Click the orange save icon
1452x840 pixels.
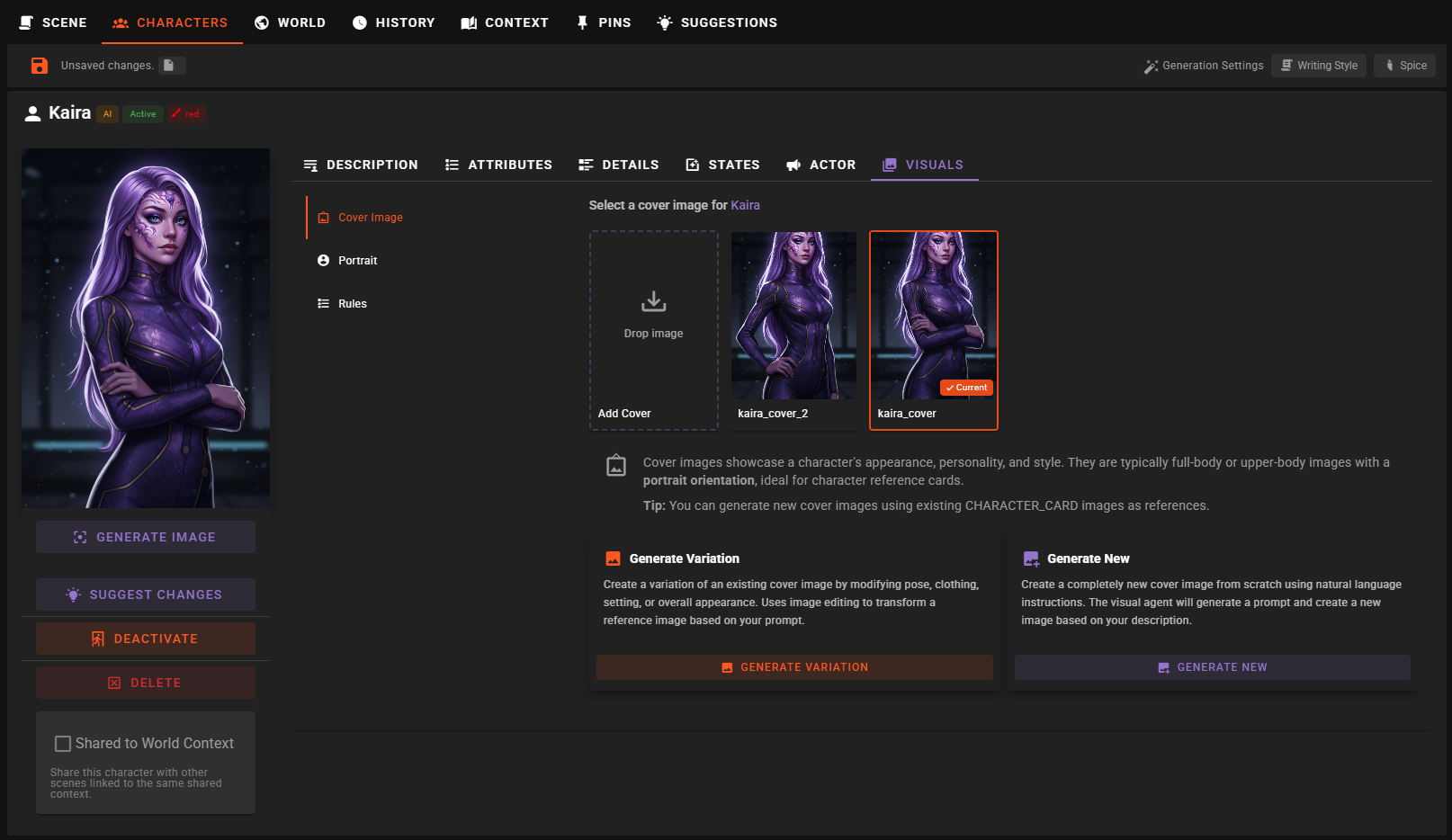tap(40, 66)
